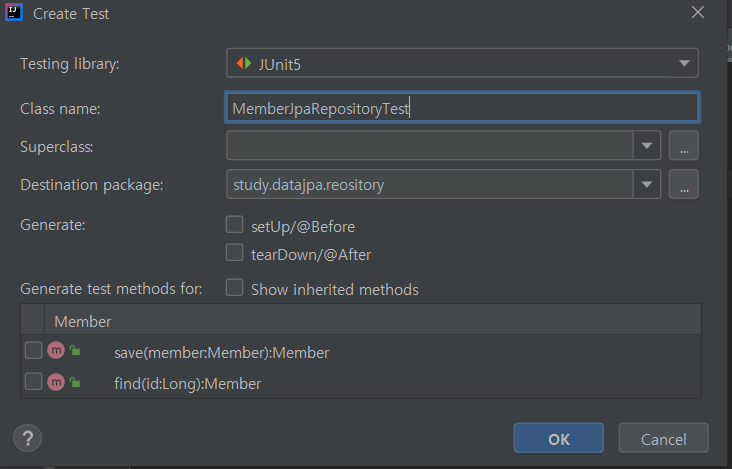
Task: Expand the Superclass dropdown arrow
Action: click(x=646, y=146)
